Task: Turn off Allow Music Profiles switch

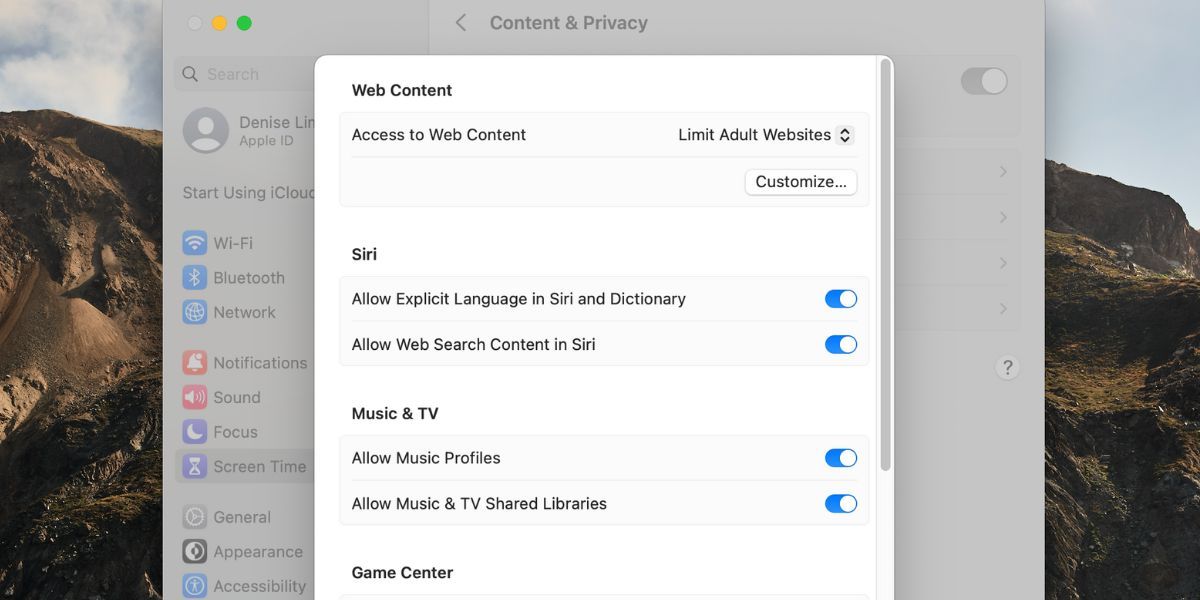Action: tap(840, 458)
